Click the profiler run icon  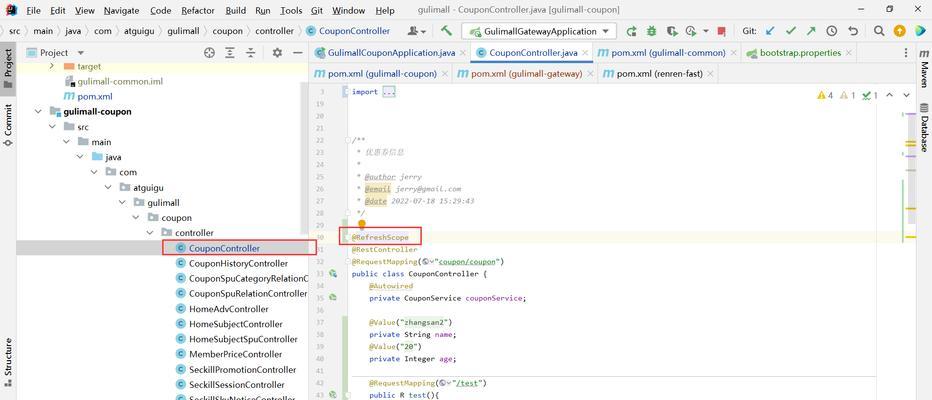tap(690, 31)
